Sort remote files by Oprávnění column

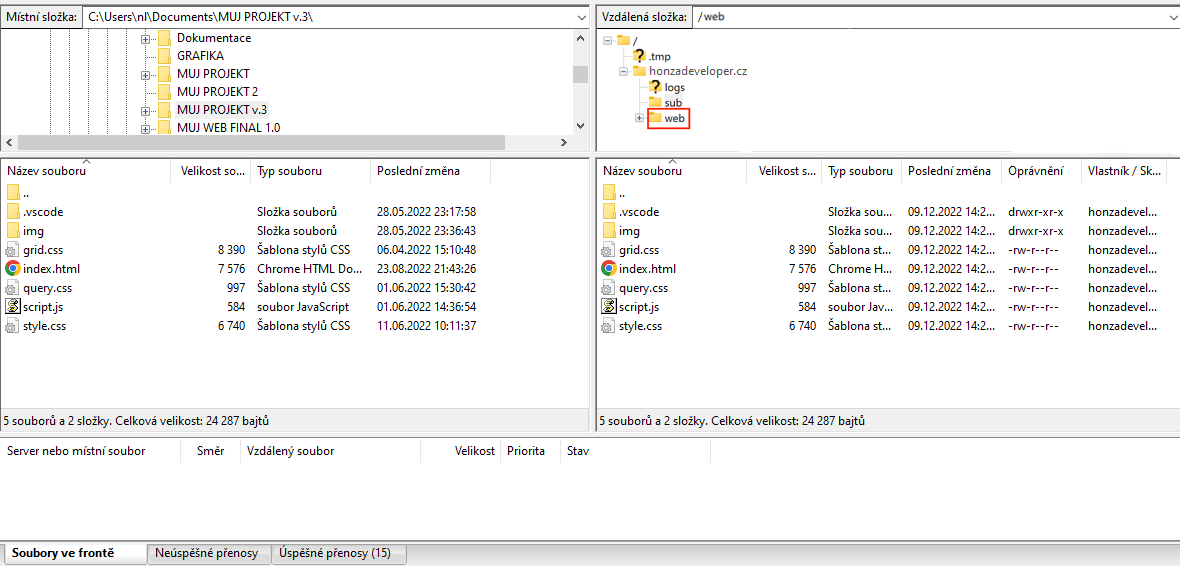click(1035, 171)
